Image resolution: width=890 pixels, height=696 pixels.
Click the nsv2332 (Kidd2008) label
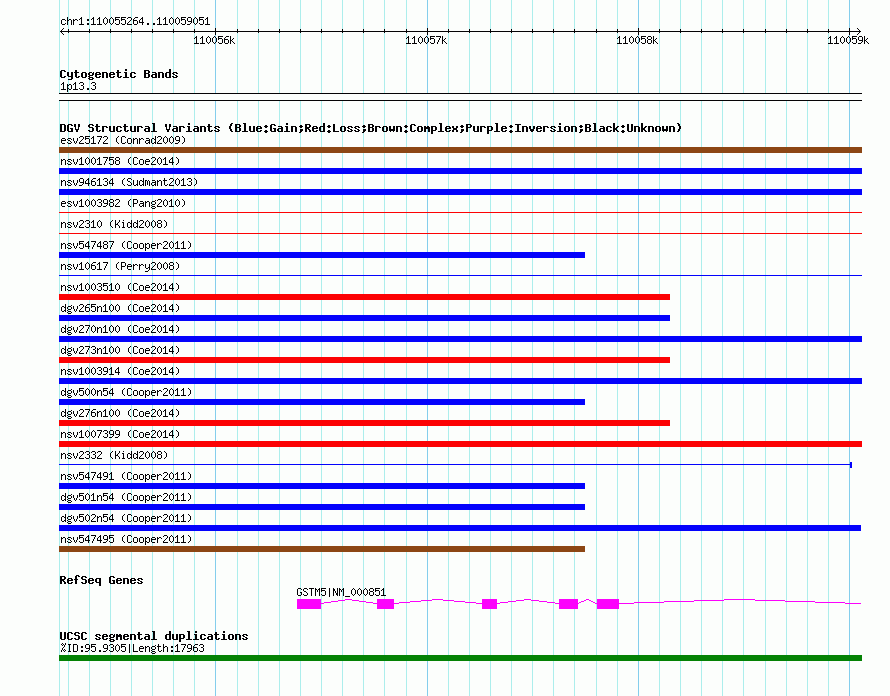(114, 455)
